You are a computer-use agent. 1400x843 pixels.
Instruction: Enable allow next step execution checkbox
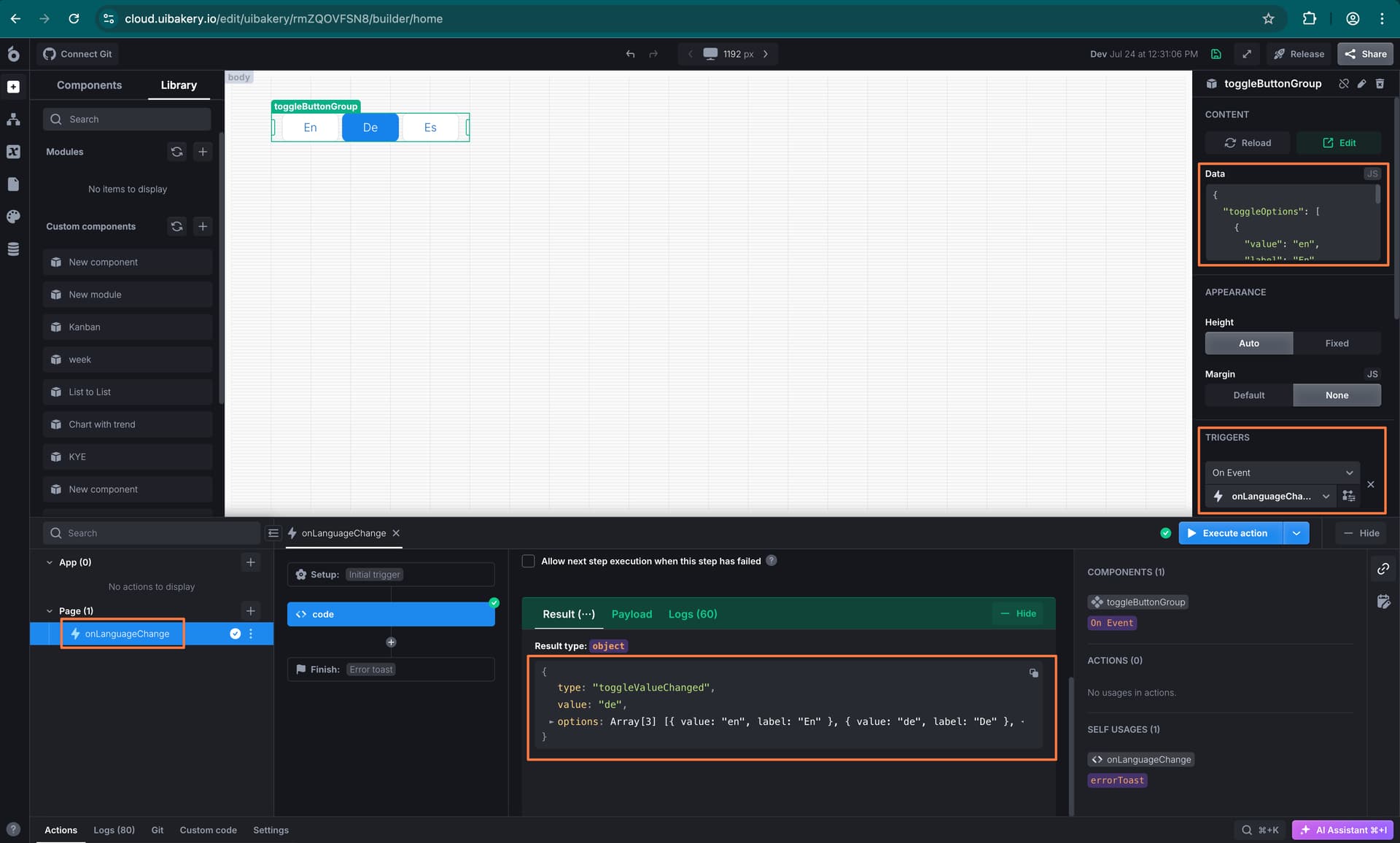(x=529, y=561)
